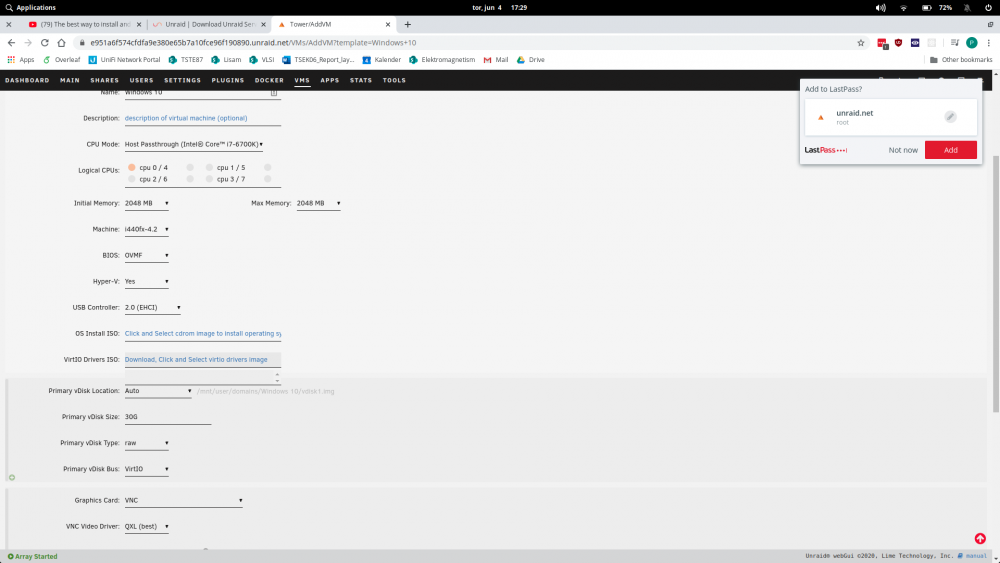Open the CPU Mode dropdown
Screen dimensions: 1000x563
[x=194, y=144]
